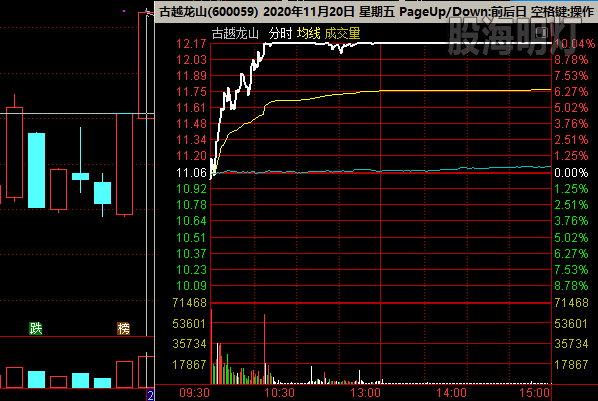598x401 pixels.
Task: Click the 星期五 weekday label
Action: (377, 11)
